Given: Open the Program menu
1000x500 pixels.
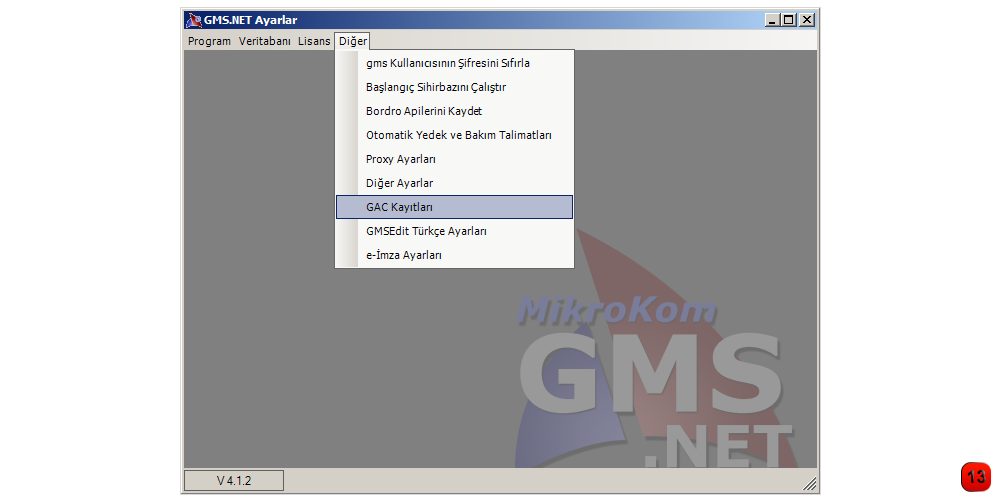Looking at the screenshot, I should click(209, 41).
